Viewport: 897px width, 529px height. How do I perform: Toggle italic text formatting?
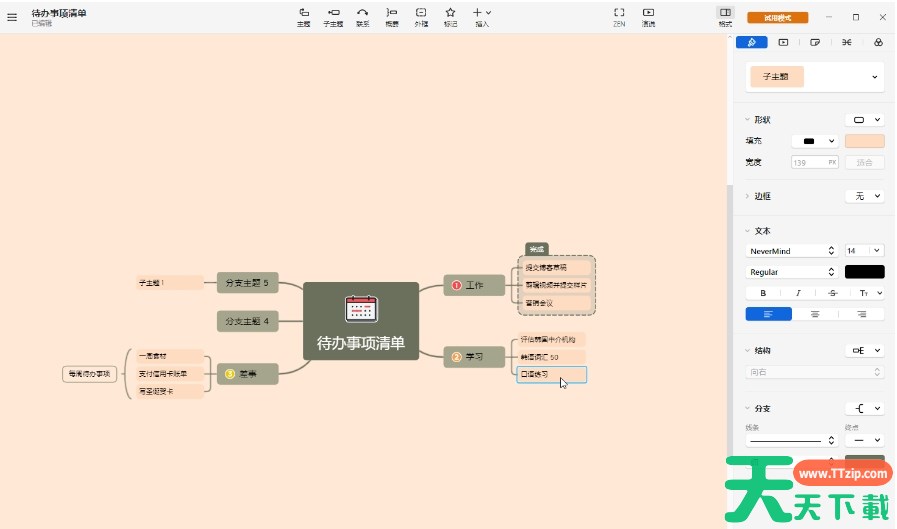point(797,293)
